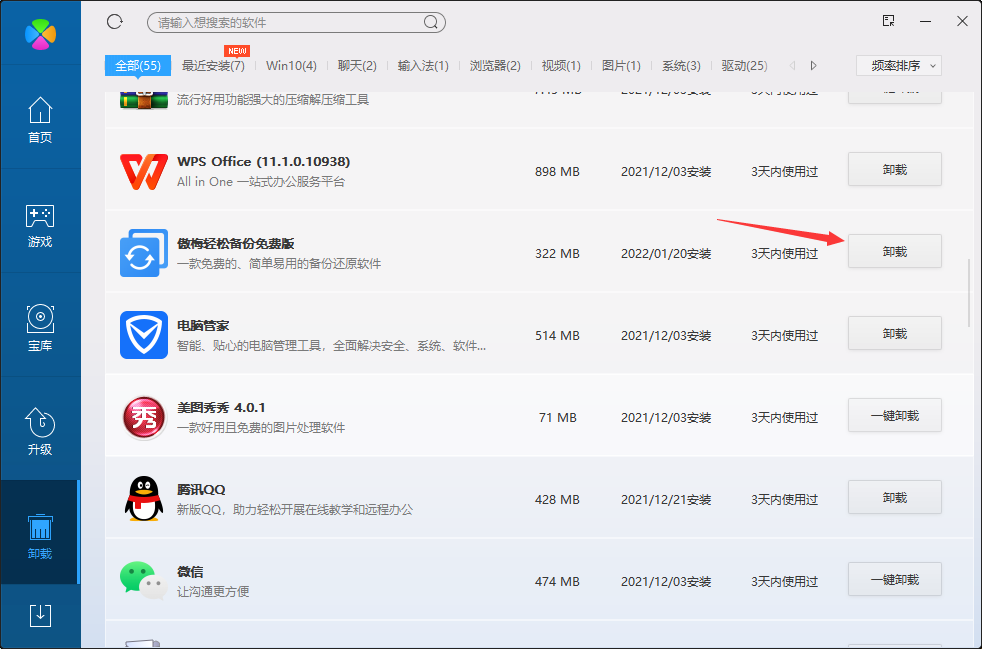Open the 宝库 software library
982x649 pixels.
tap(40, 328)
